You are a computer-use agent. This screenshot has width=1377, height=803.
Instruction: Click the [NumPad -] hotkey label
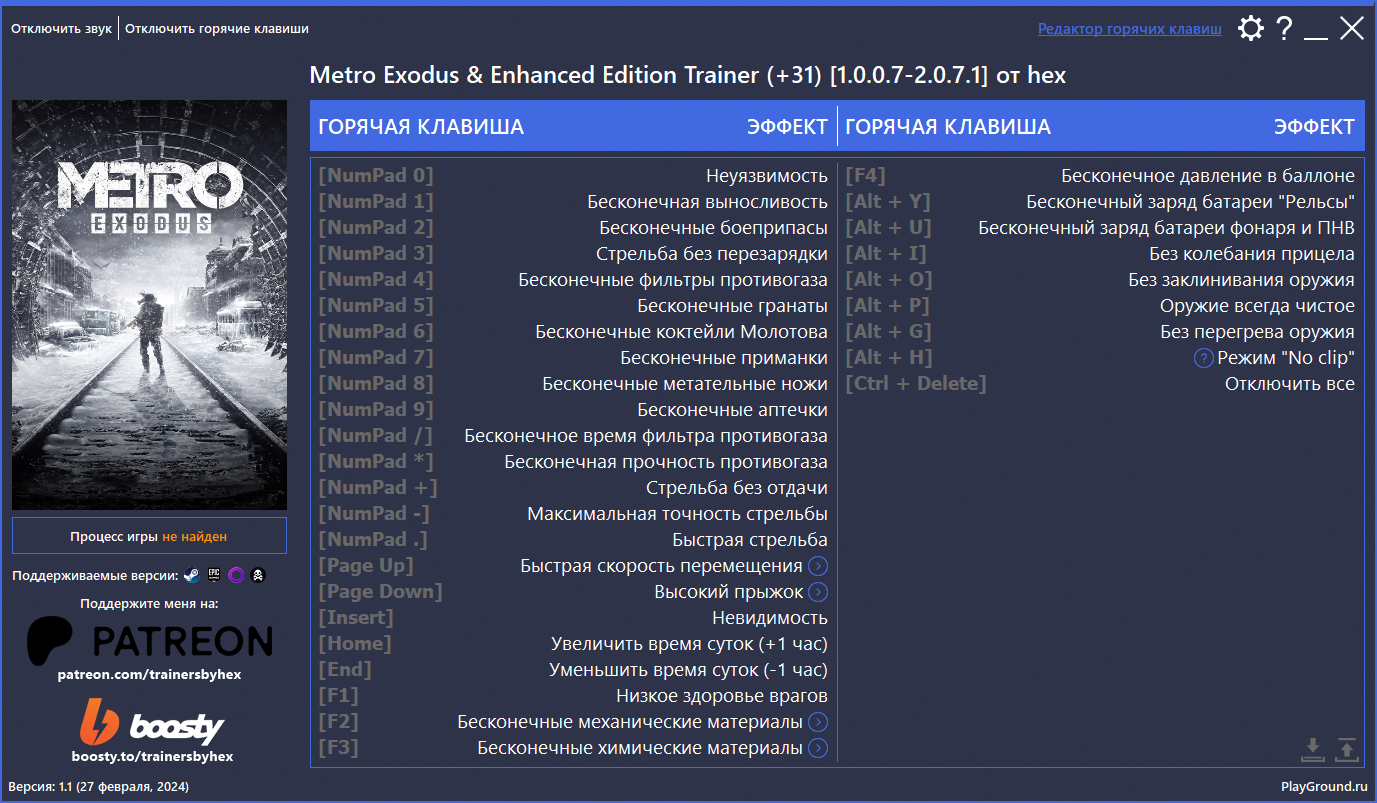pos(374,514)
